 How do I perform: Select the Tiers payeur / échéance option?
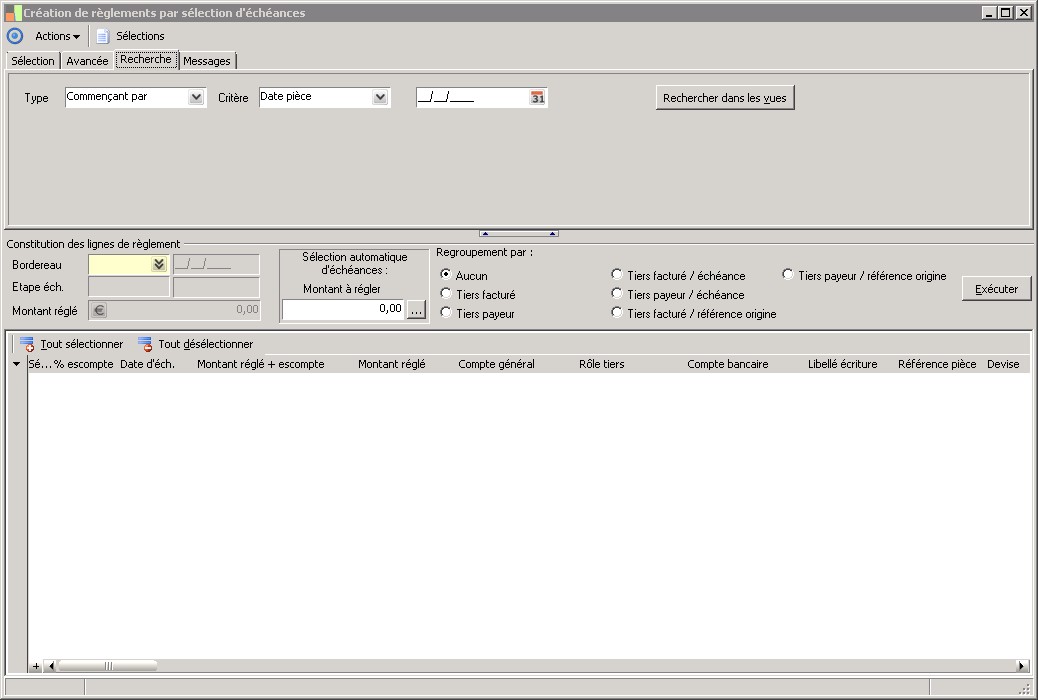click(617, 294)
